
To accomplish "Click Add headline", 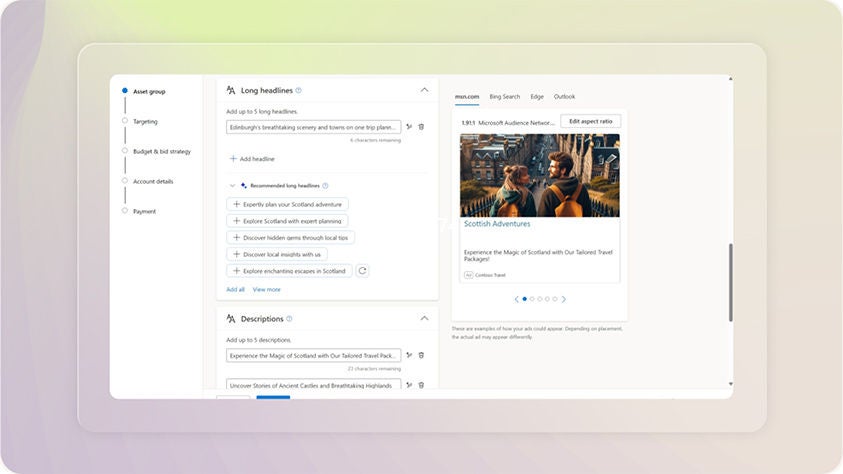I will coord(252,159).
